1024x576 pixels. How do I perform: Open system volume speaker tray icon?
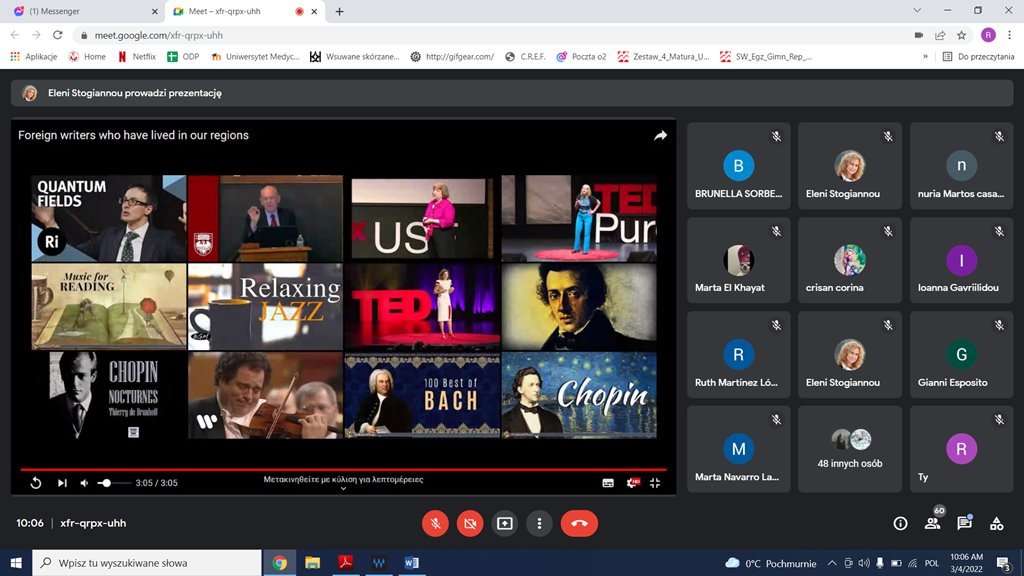click(864, 563)
